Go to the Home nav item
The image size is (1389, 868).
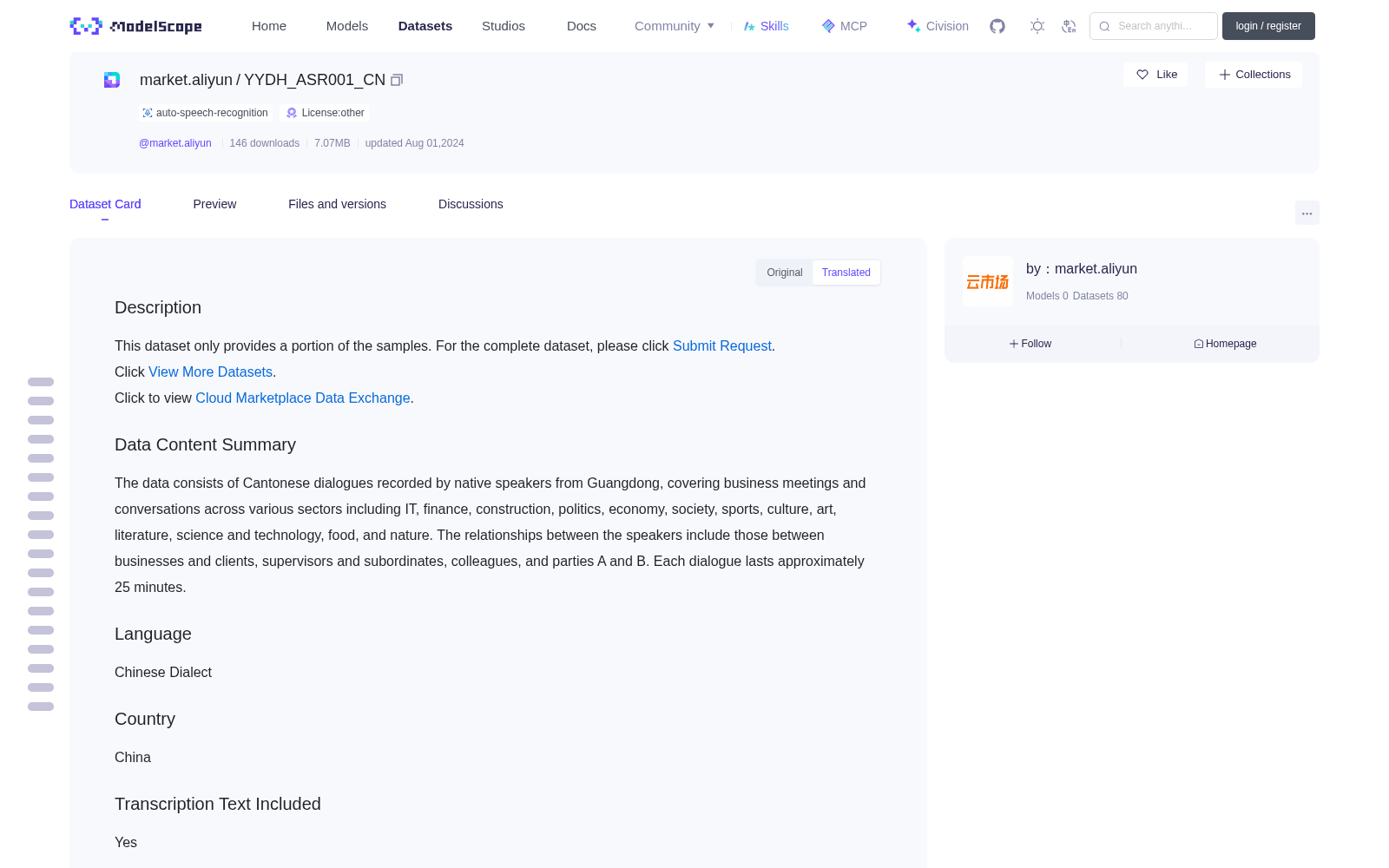[x=269, y=26]
